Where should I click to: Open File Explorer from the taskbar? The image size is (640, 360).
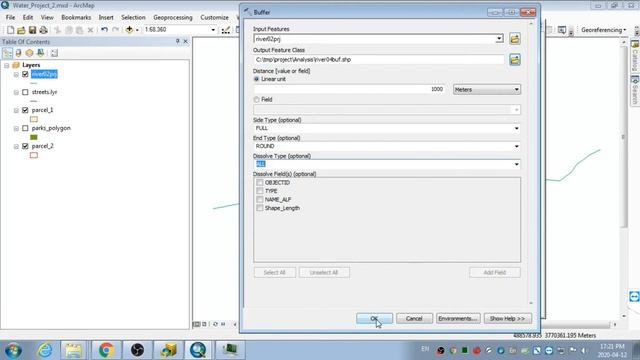pyautogui.click(x=74, y=350)
